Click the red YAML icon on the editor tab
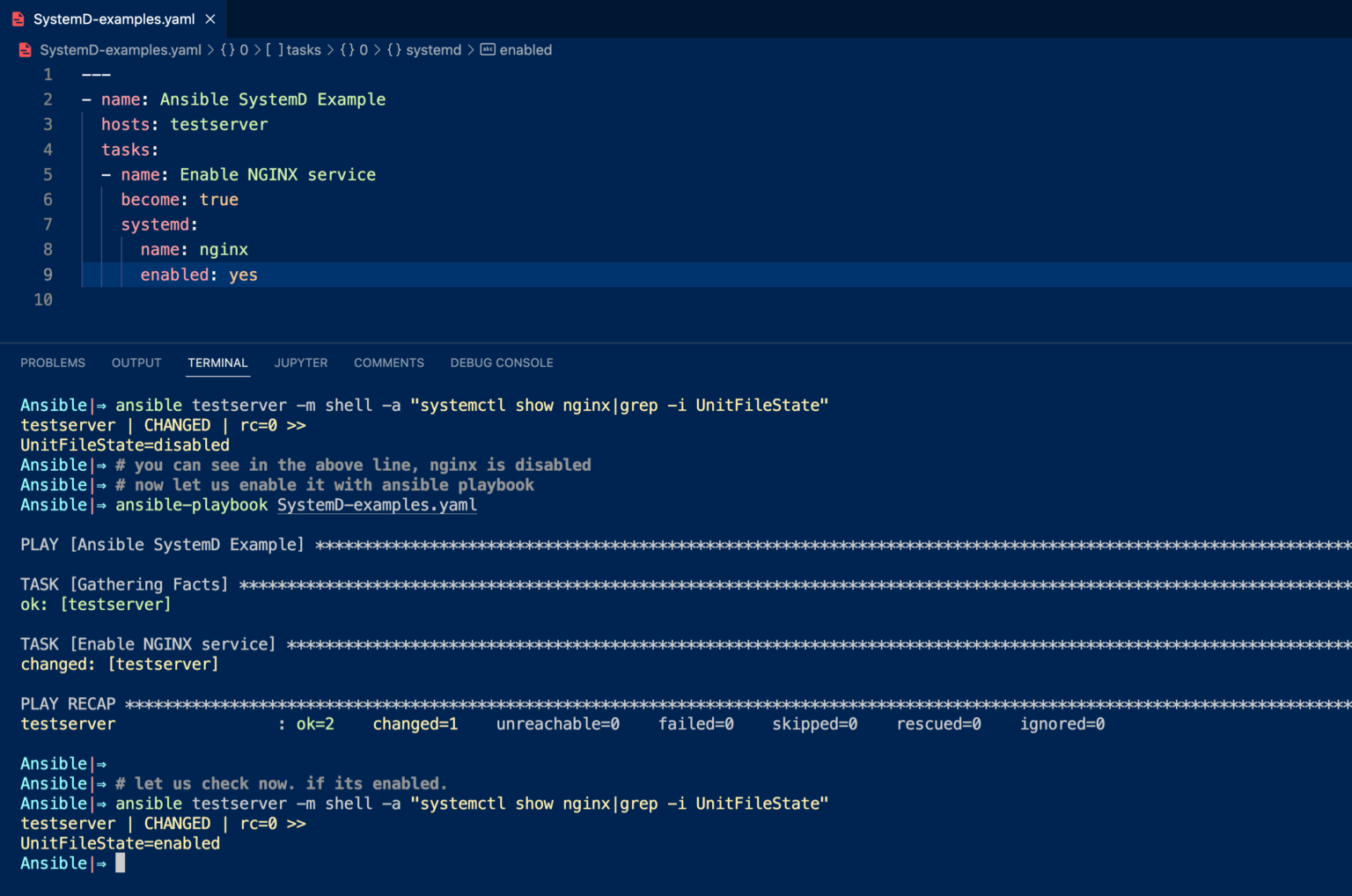 click(x=16, y=18)
